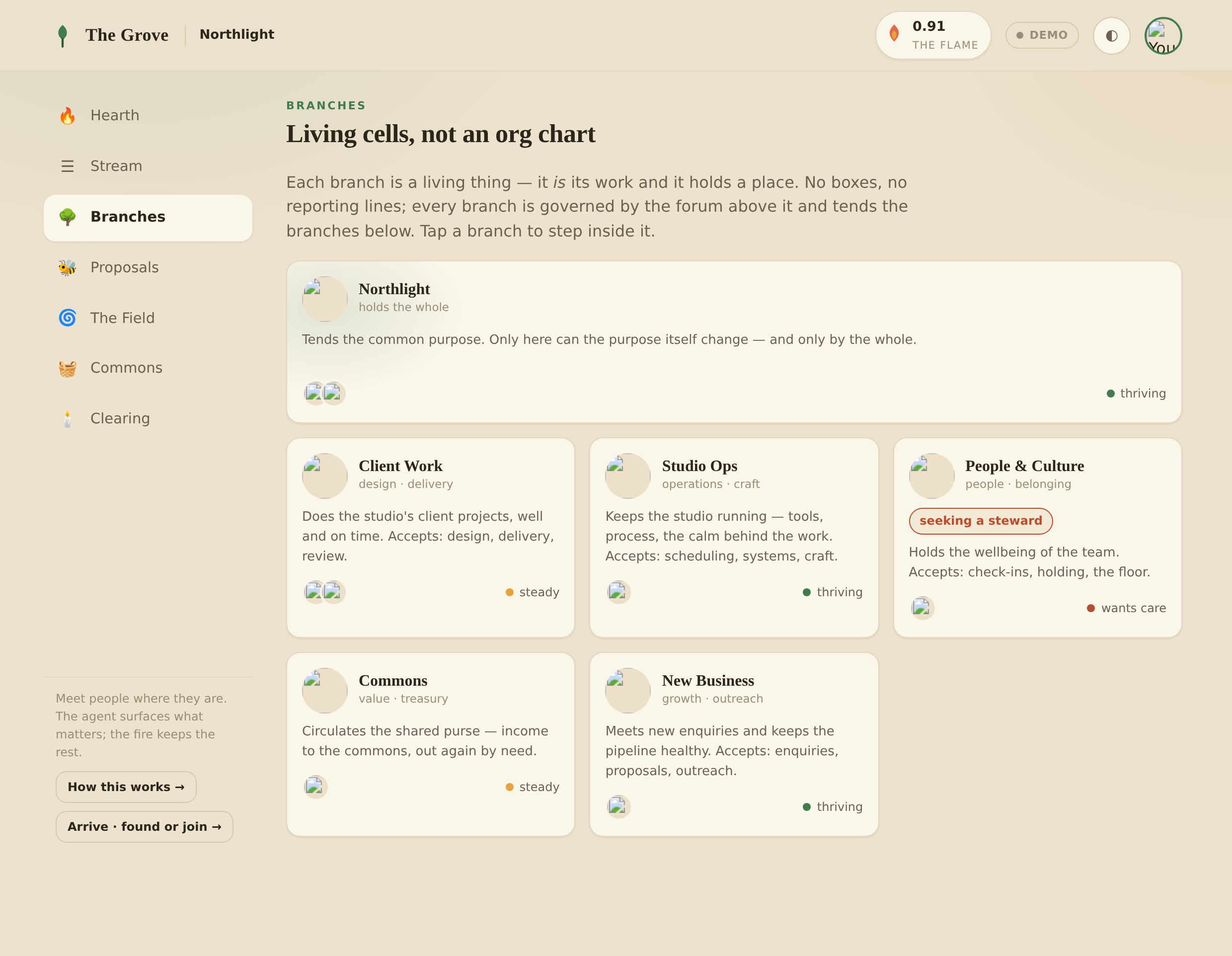Image resolution: width=1232 pixels, height=956 pixels.
Task: Click the "people · belonging" subtitle
Action: click(x=1018, y=484)
